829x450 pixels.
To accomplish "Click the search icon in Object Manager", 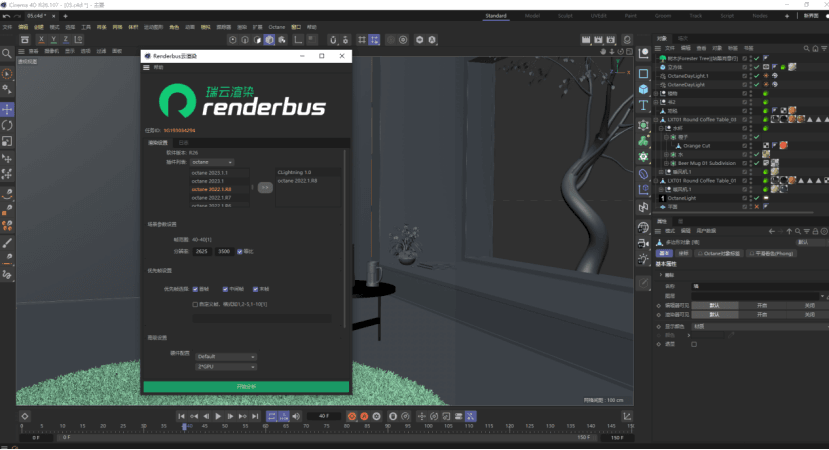I will 807,48.
